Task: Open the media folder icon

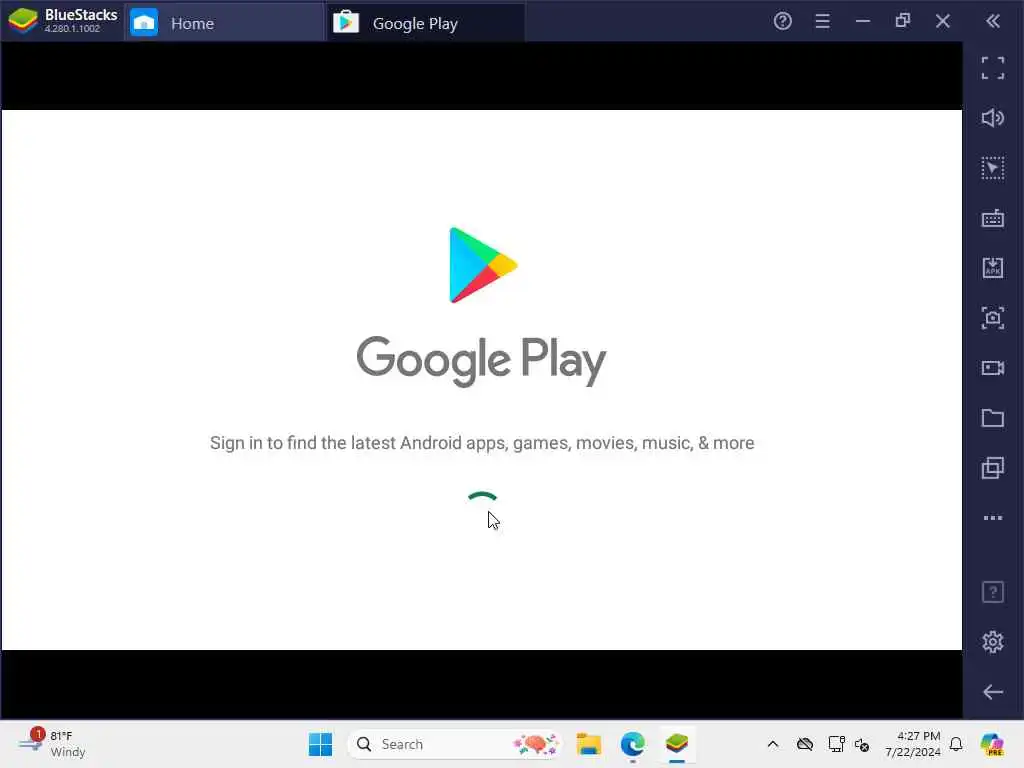Action: click(x=993, y=418)
